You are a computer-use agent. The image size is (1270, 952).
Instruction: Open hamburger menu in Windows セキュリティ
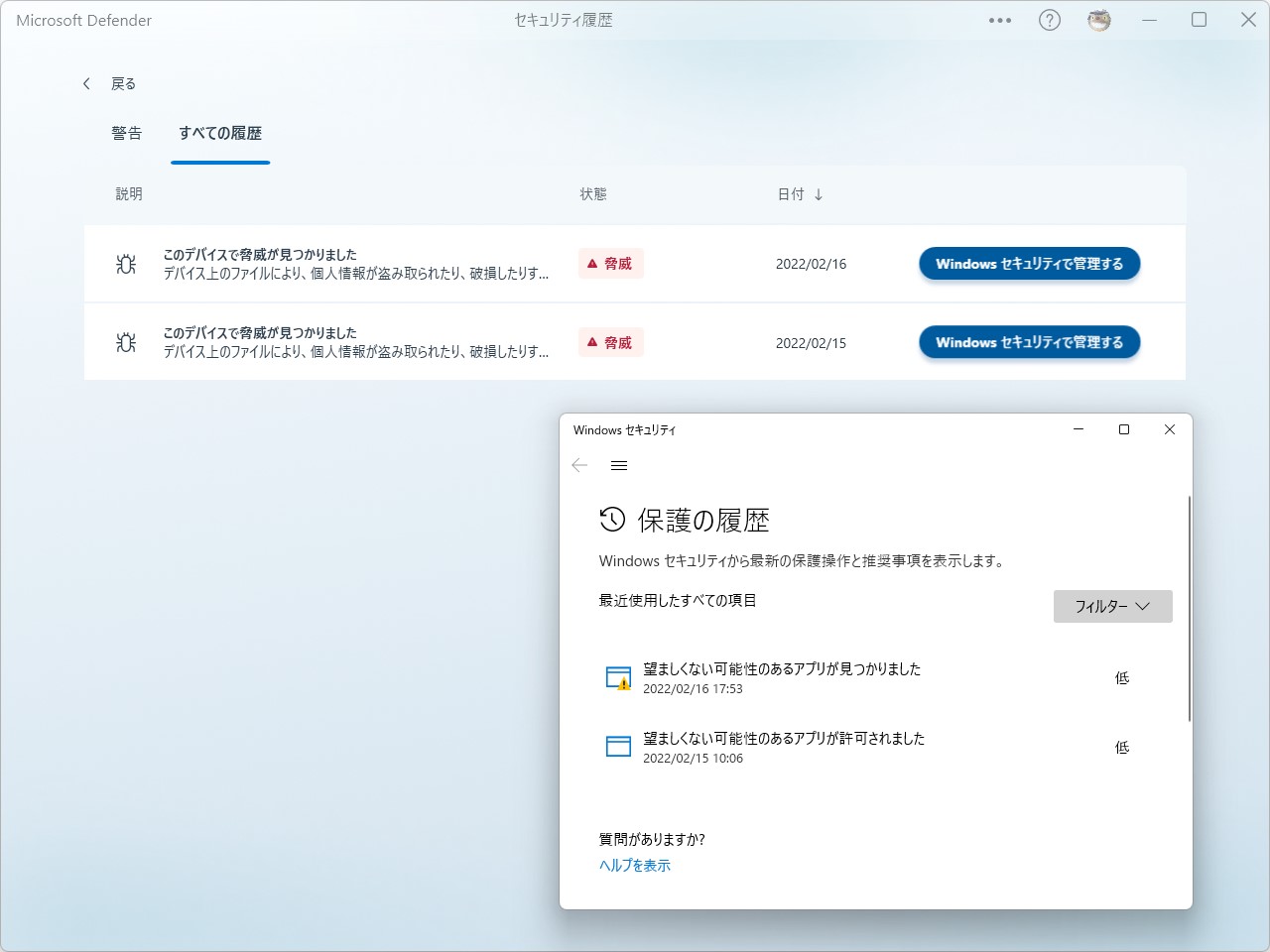click(x=619, y=465)
